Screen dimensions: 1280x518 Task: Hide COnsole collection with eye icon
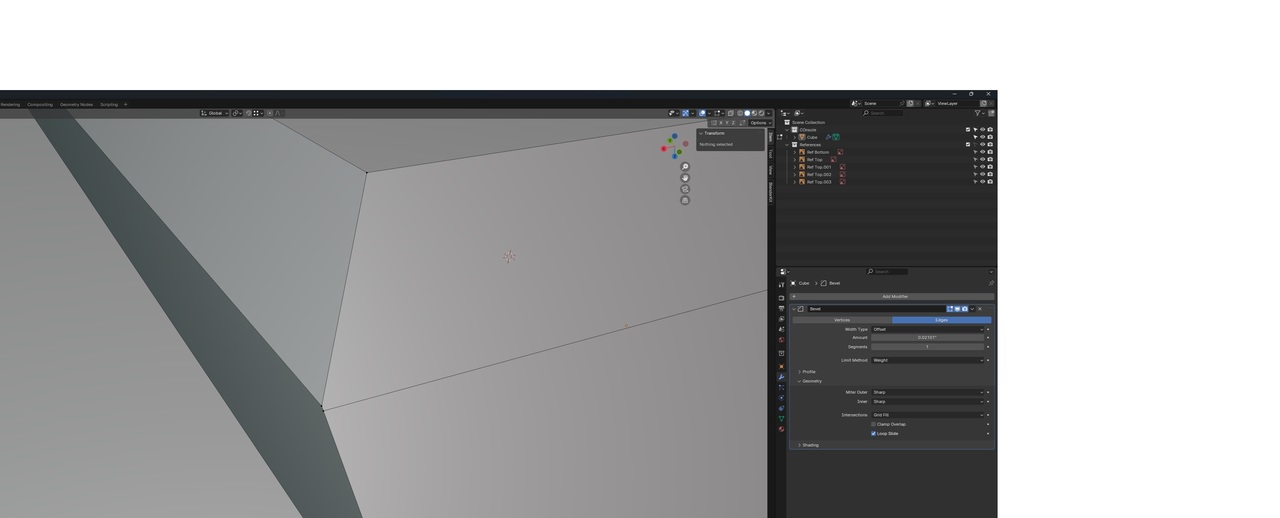pos(982,130)
